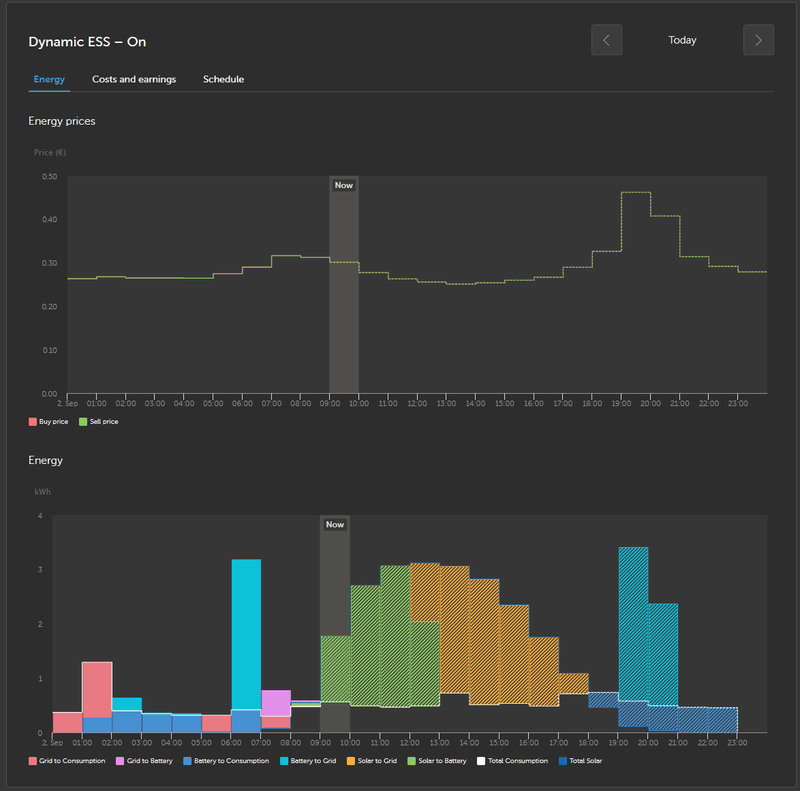Click the tall cyan Battery to Grid bar at 06:00
This screenshot has width=800, height=791.
click(246, 634)
